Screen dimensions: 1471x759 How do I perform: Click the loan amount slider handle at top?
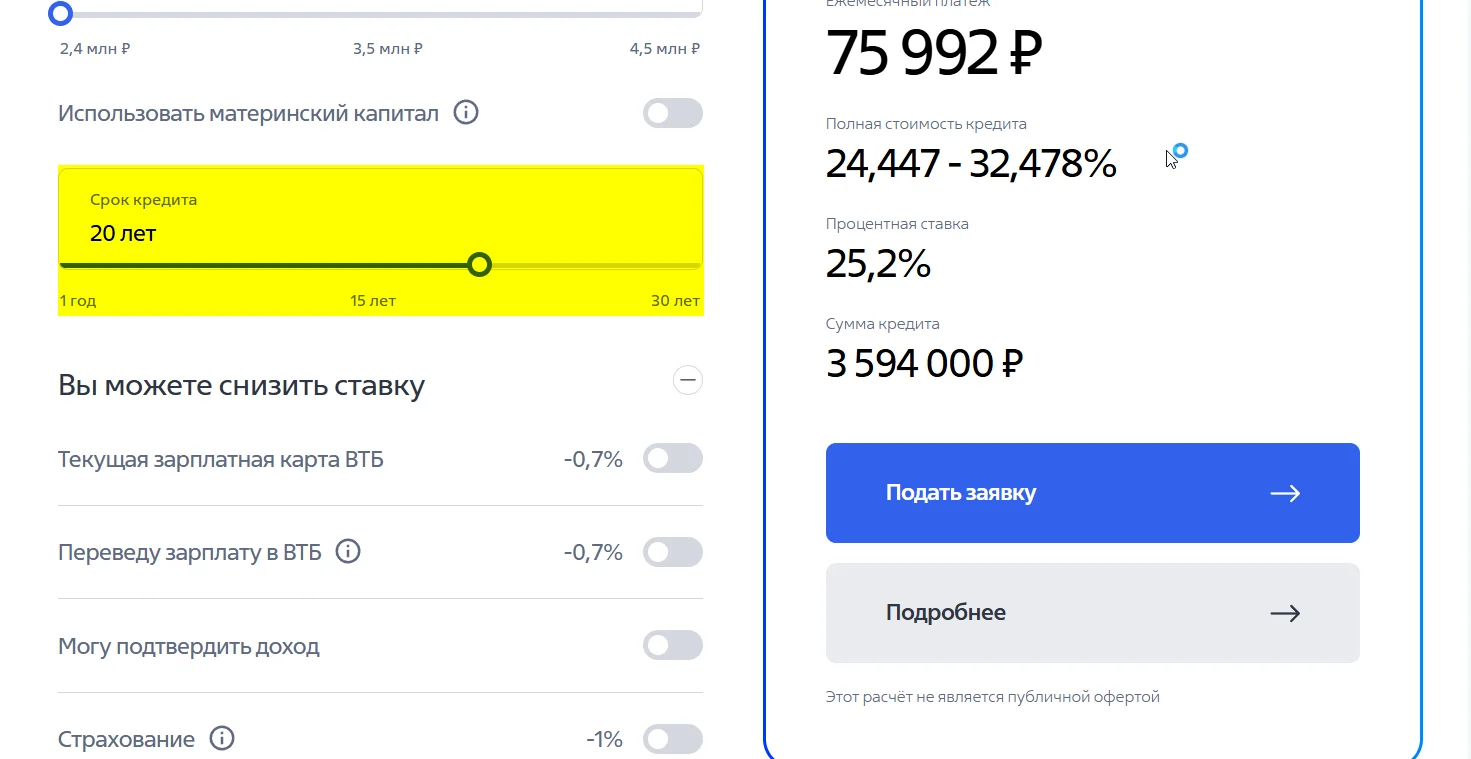pyautogui.click(x=61, y=13)
